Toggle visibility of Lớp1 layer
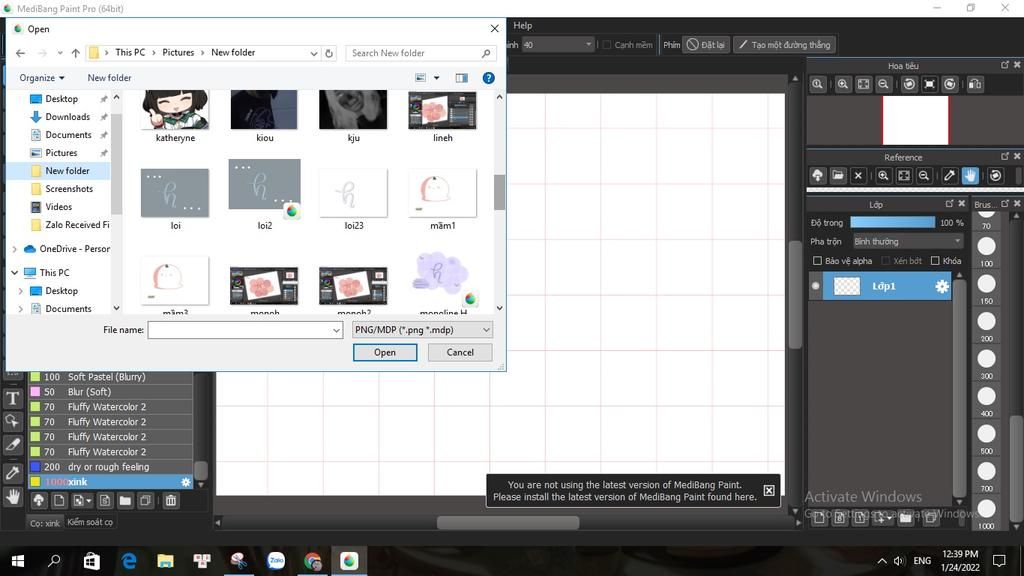The width and height of the screenshot is (1024, 576). click(x=816, y=286)
